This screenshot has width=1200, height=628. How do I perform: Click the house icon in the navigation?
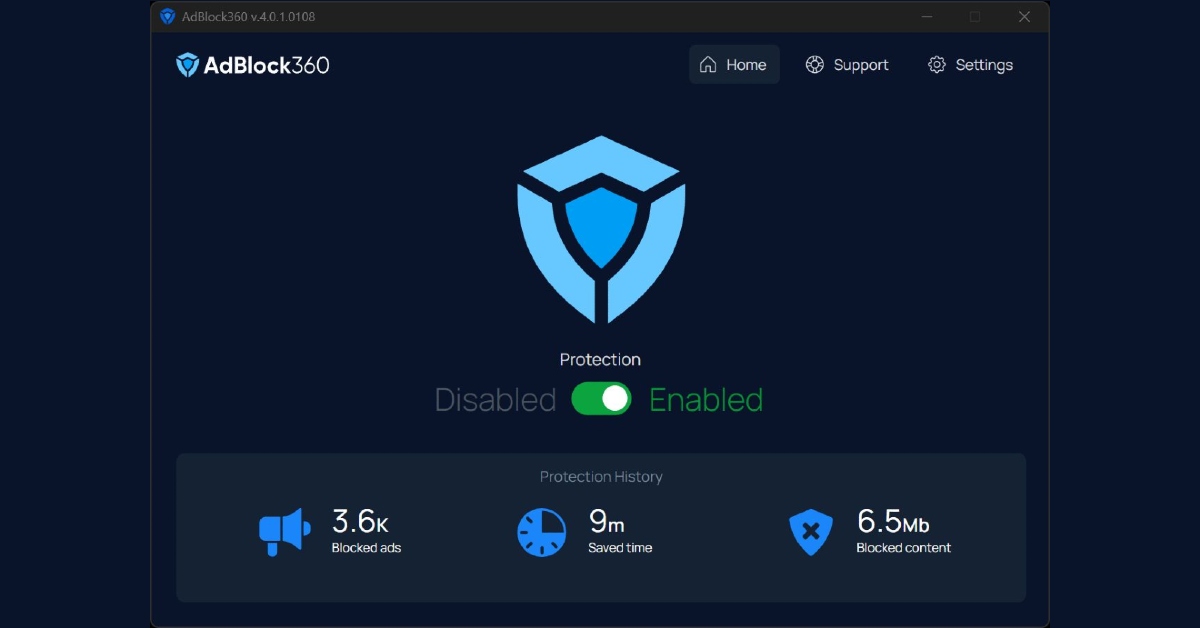click(x=708, y=65)
